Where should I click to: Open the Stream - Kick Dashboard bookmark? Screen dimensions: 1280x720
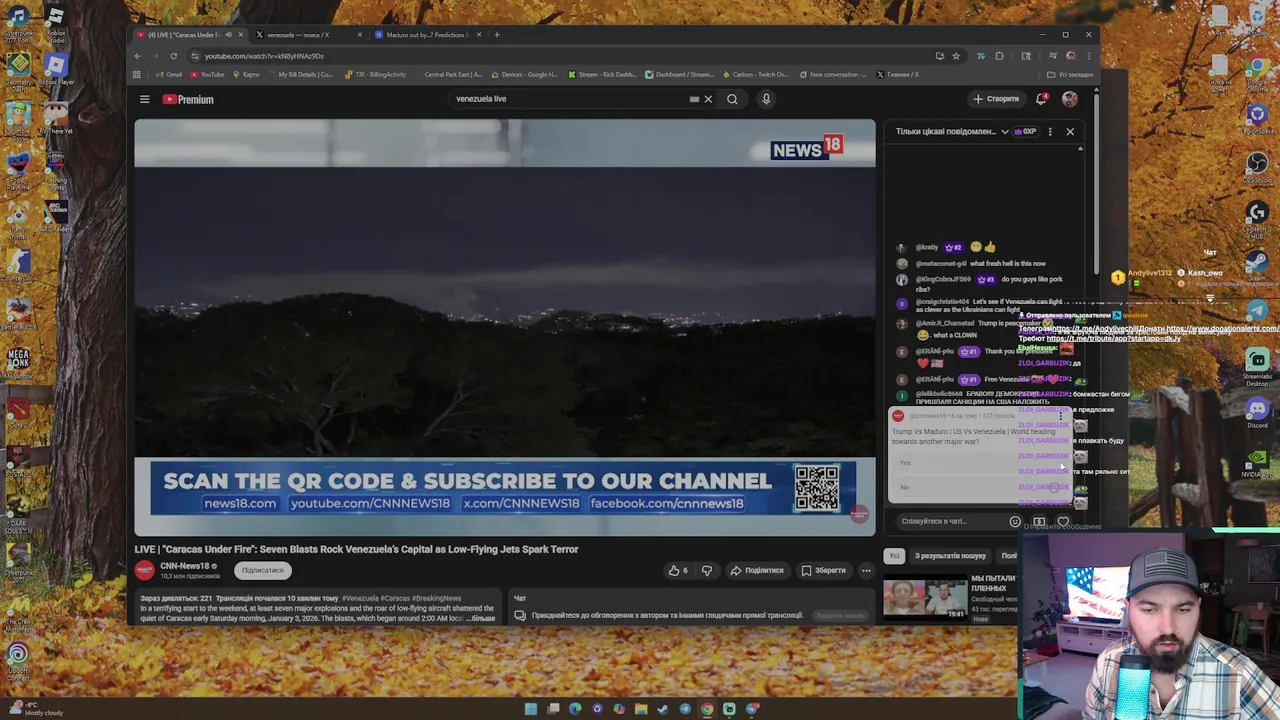coord(602,74)
